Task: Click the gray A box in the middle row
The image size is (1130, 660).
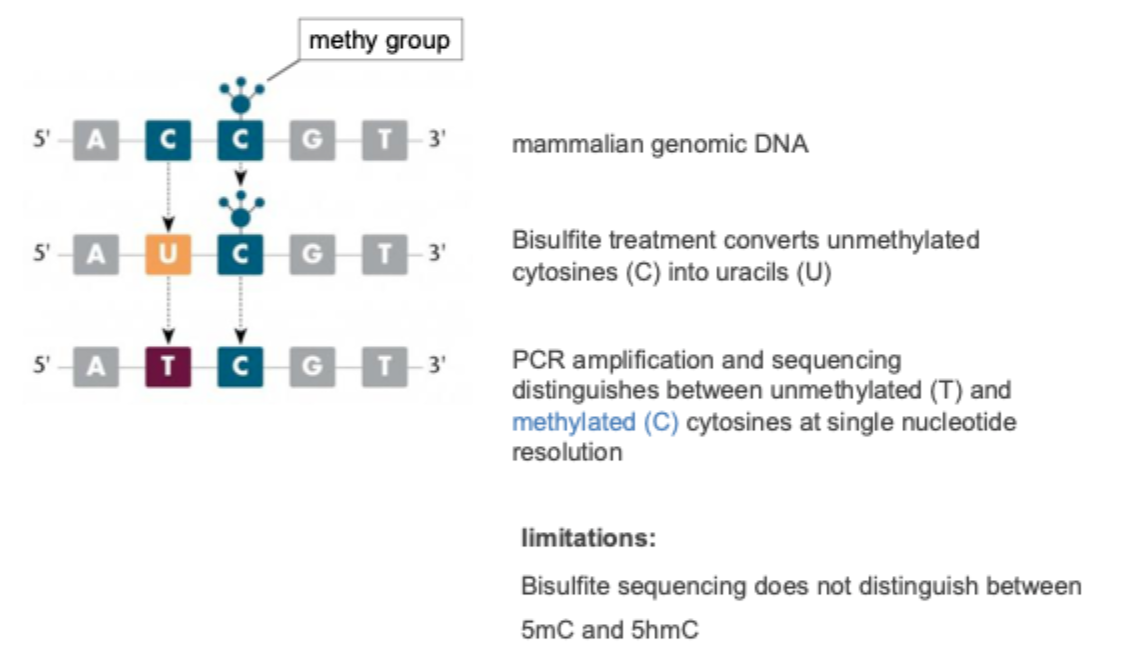Action: coord(96,254)
